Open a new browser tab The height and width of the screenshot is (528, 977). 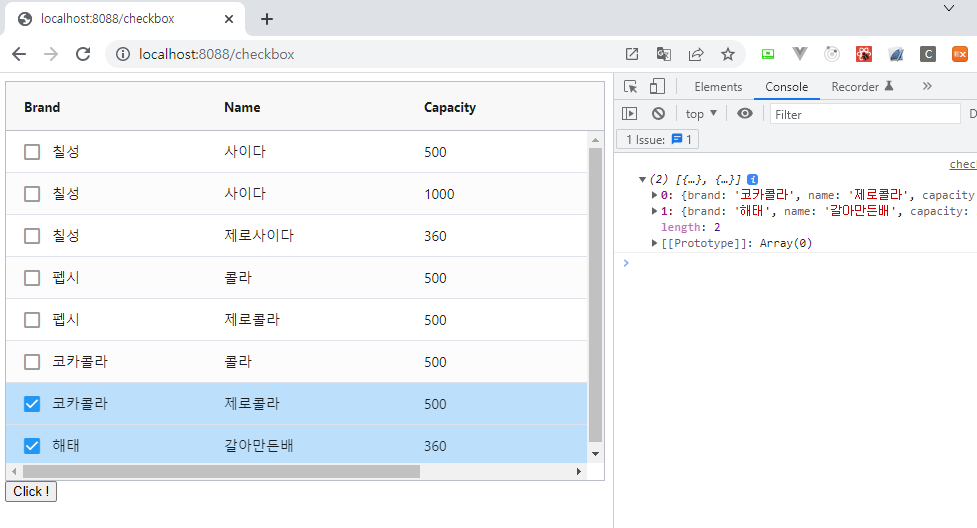coord(267,19)
